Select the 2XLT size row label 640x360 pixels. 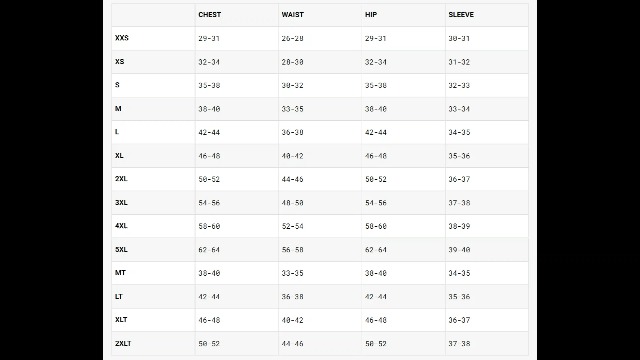click(x=123, y=344)
